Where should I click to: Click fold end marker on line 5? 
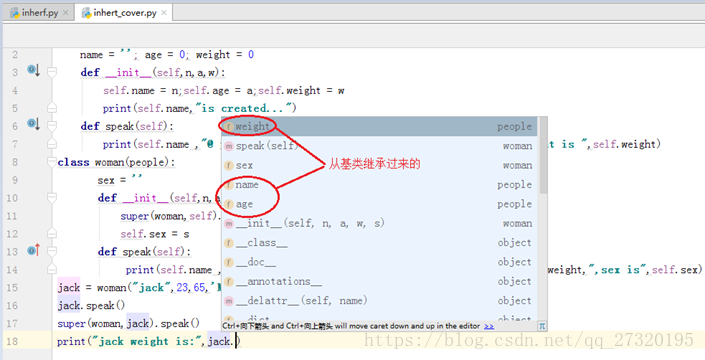52,108
